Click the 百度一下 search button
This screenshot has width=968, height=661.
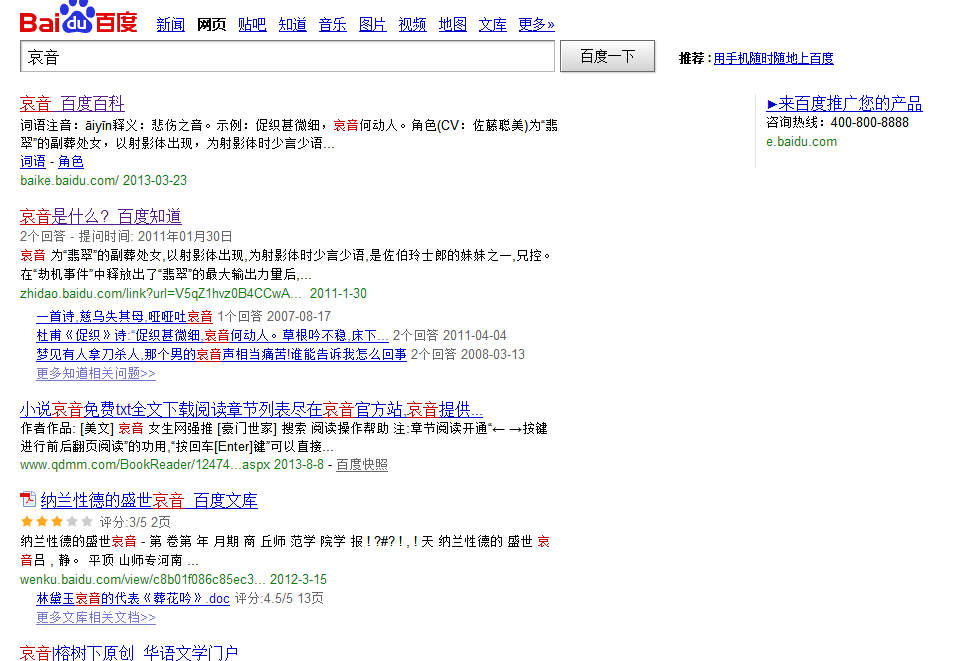(x=607, y=56)
